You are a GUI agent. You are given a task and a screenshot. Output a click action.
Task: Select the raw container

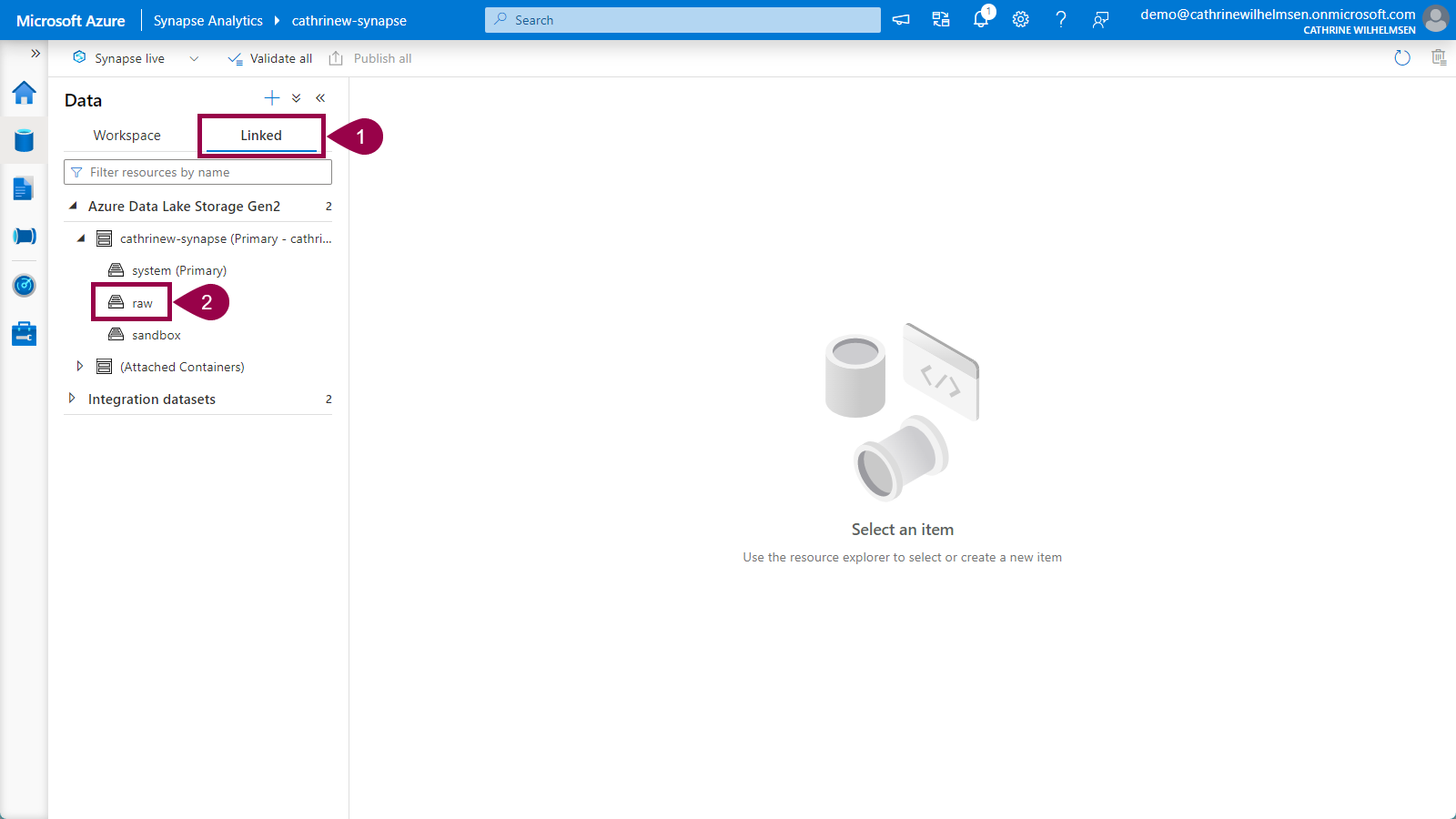142,303
